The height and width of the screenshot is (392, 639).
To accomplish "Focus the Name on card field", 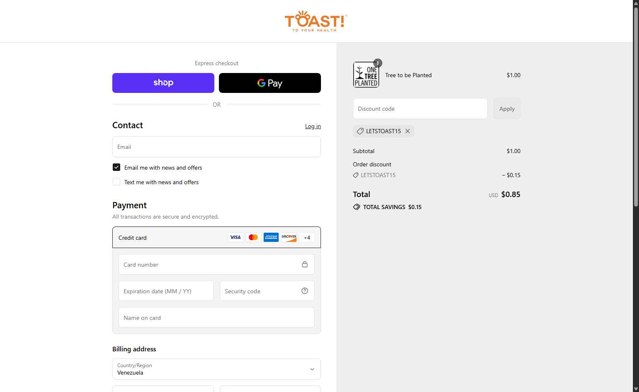I will point(216,317).
